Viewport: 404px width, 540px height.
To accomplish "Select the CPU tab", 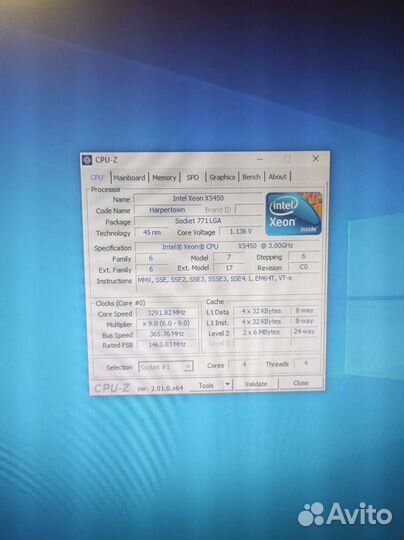I will coord(97,177).
